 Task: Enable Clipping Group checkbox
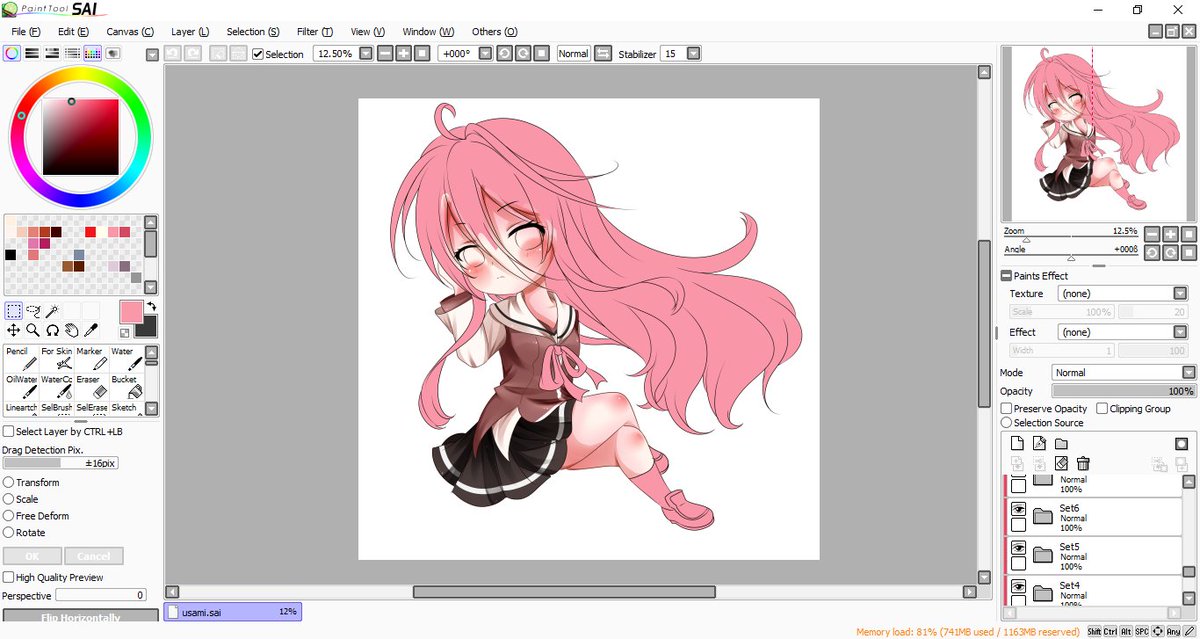coord(1101,408)
